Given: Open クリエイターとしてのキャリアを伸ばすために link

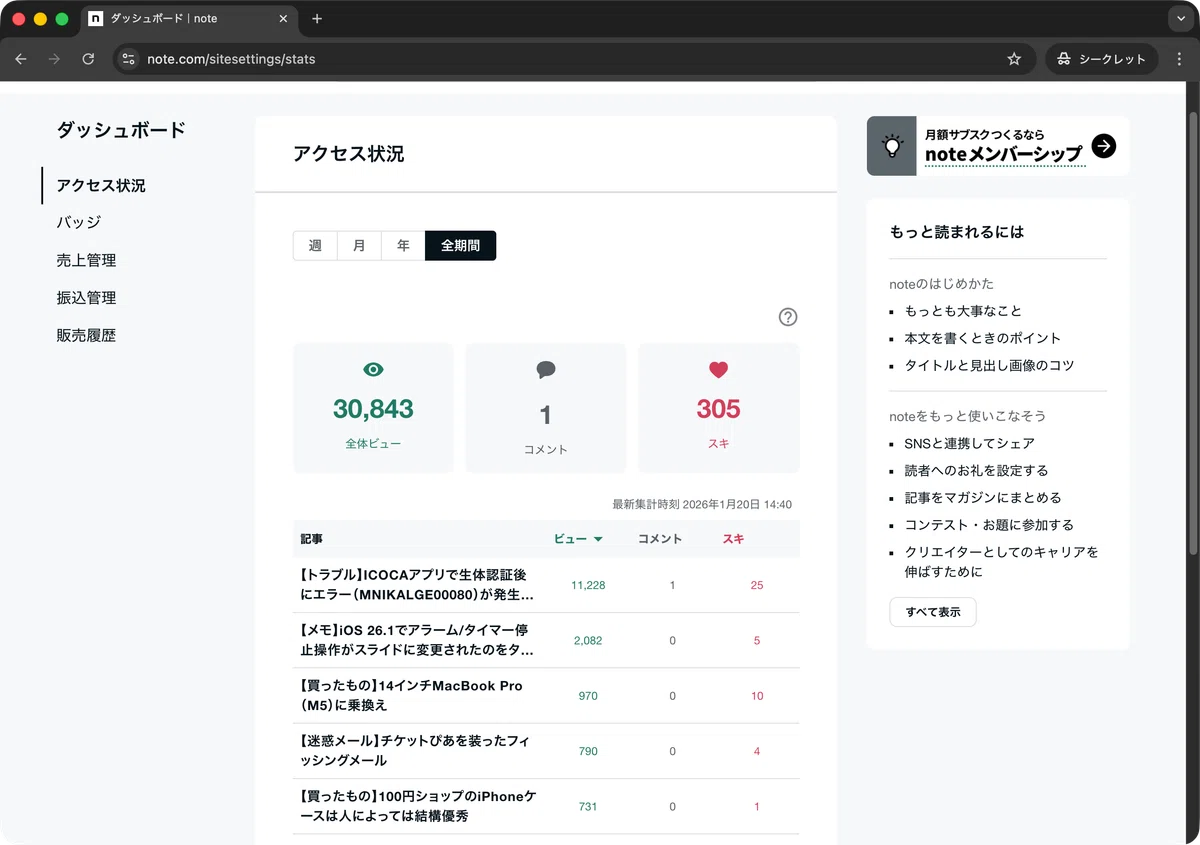Looking at the screenshot, I should point(1001,562).
